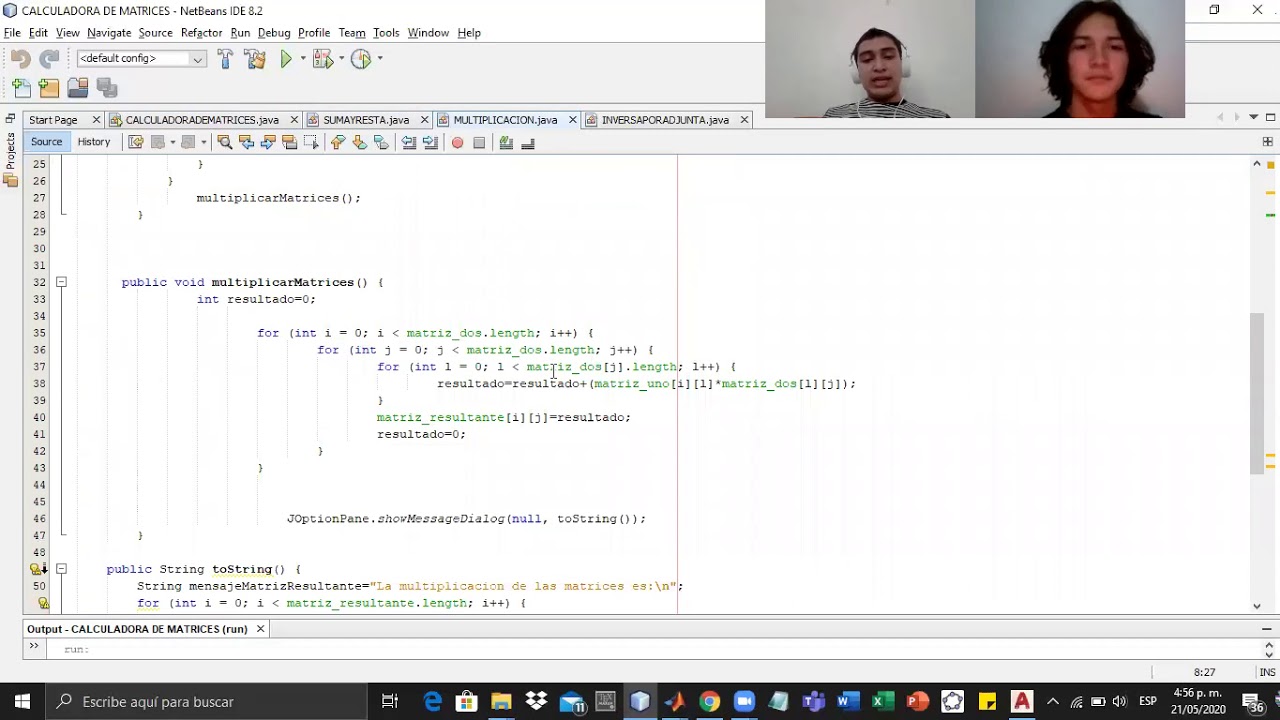Run the project with the green play icon
Screen dimensions: 1280x720
[286, 60]
